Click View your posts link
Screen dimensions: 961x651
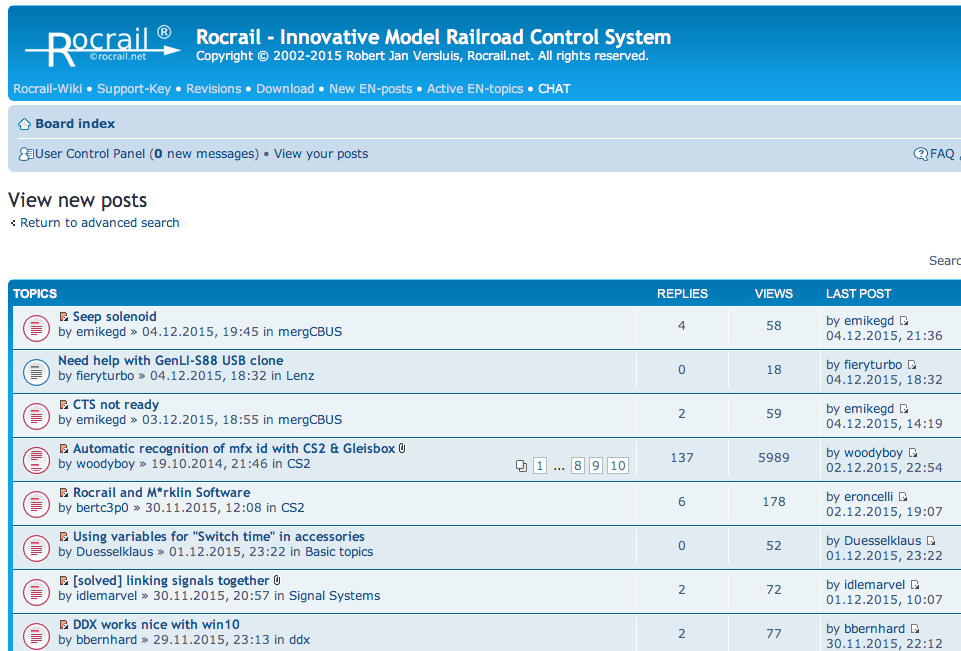[321, 154]
